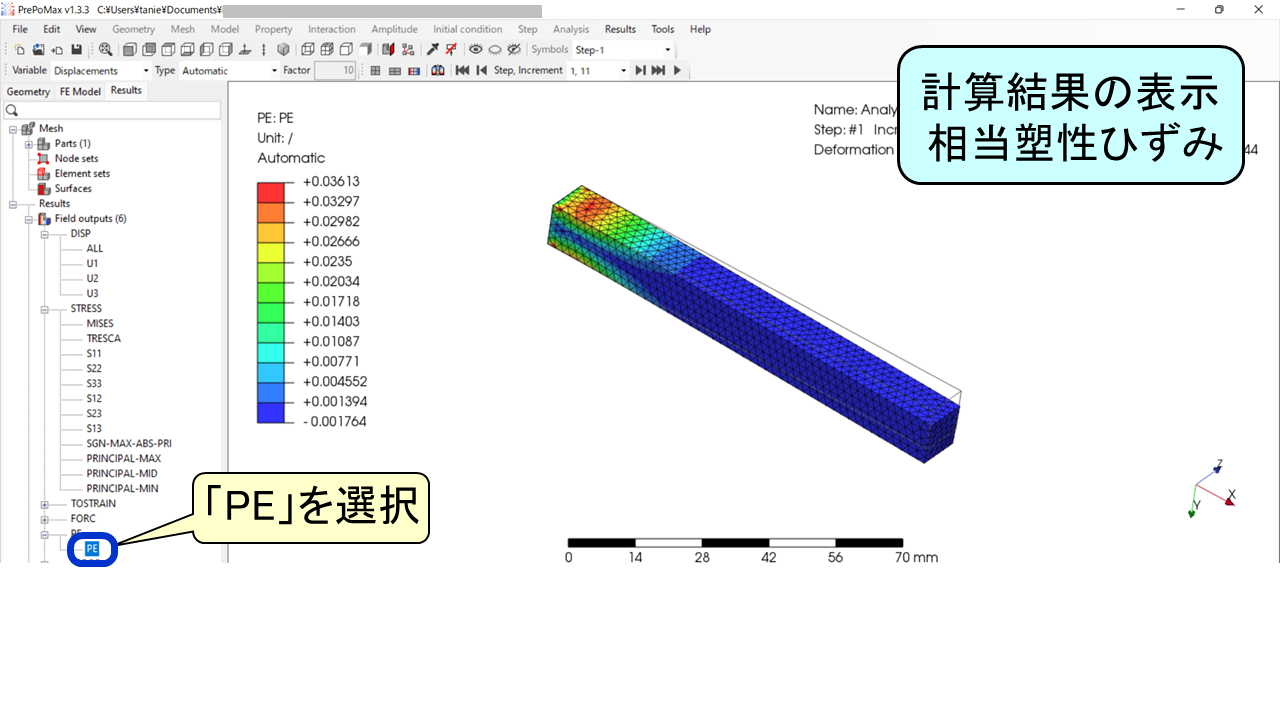Click the Import file icon
The image size is (1280, 720).
point(57,50)
